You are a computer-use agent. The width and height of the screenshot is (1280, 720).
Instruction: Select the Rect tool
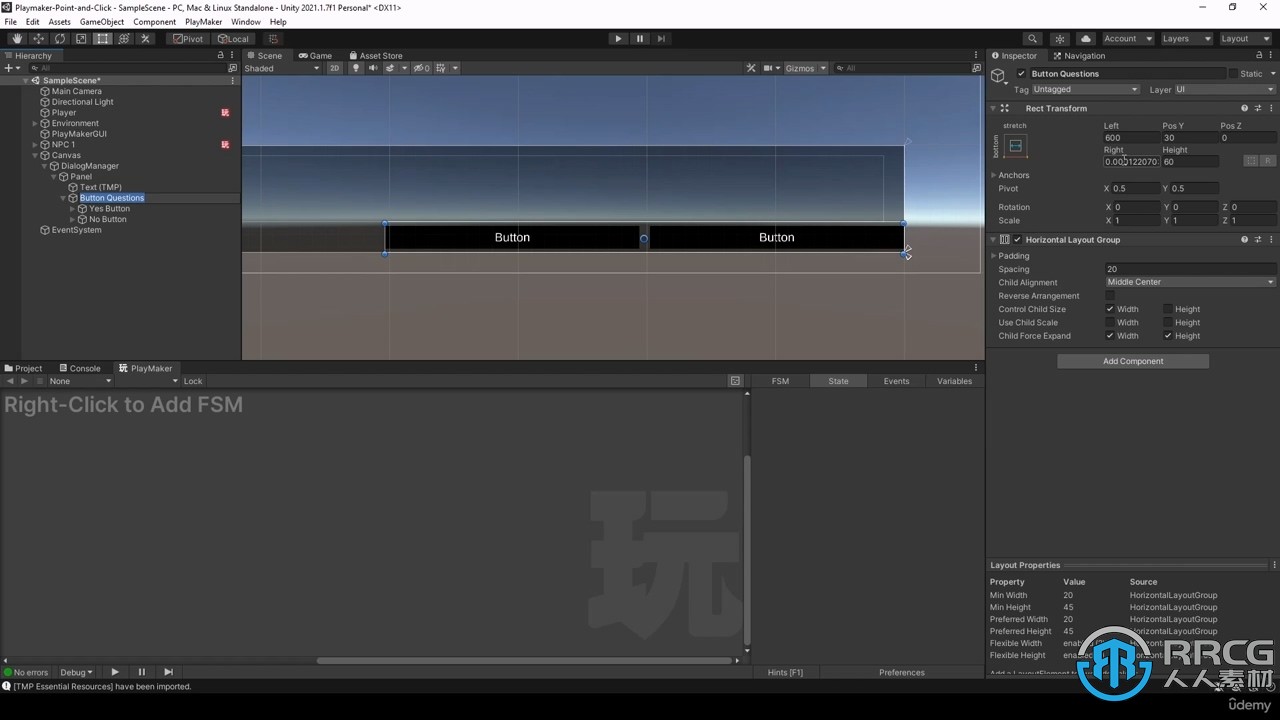pyautogui.click(x=103, y=39)
